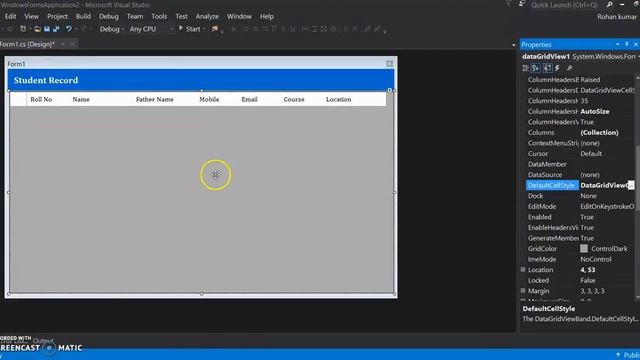Select the Dock property row
The image size is (640, 360).
pyautogui.click(x=580, y=196)
